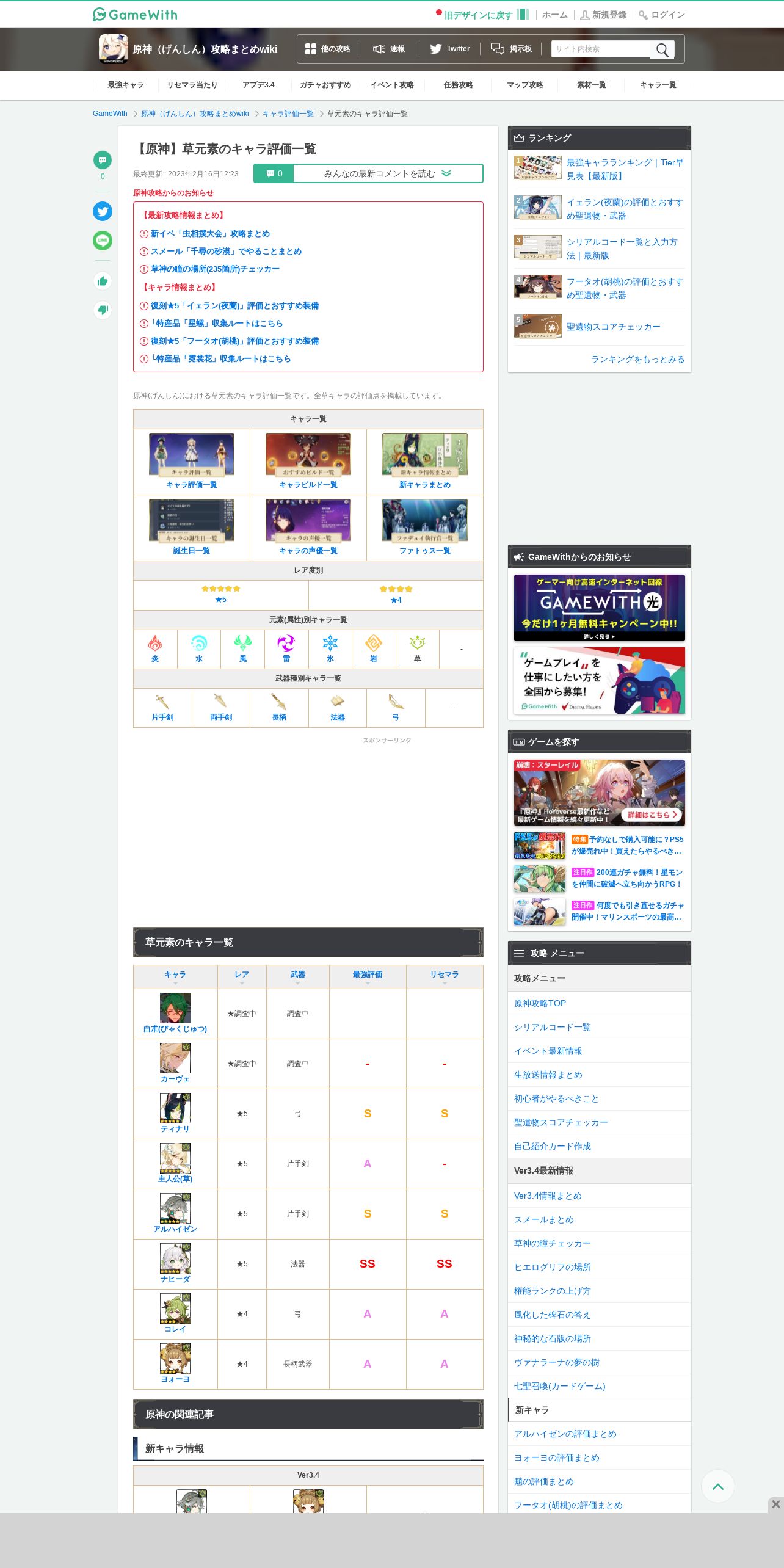Open the comment count 0 button
Screen dimensions: 784x1568
coord(274,173)
